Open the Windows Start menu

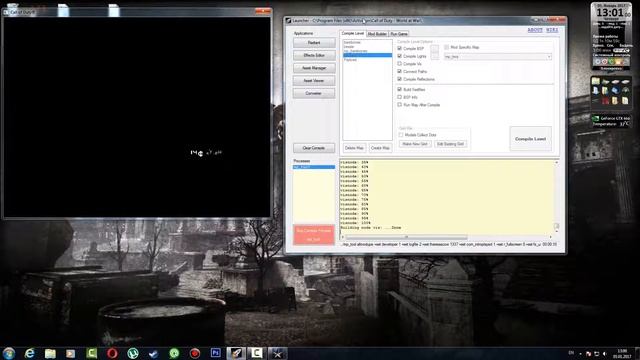pyautogui.click(x=9, y=353)
